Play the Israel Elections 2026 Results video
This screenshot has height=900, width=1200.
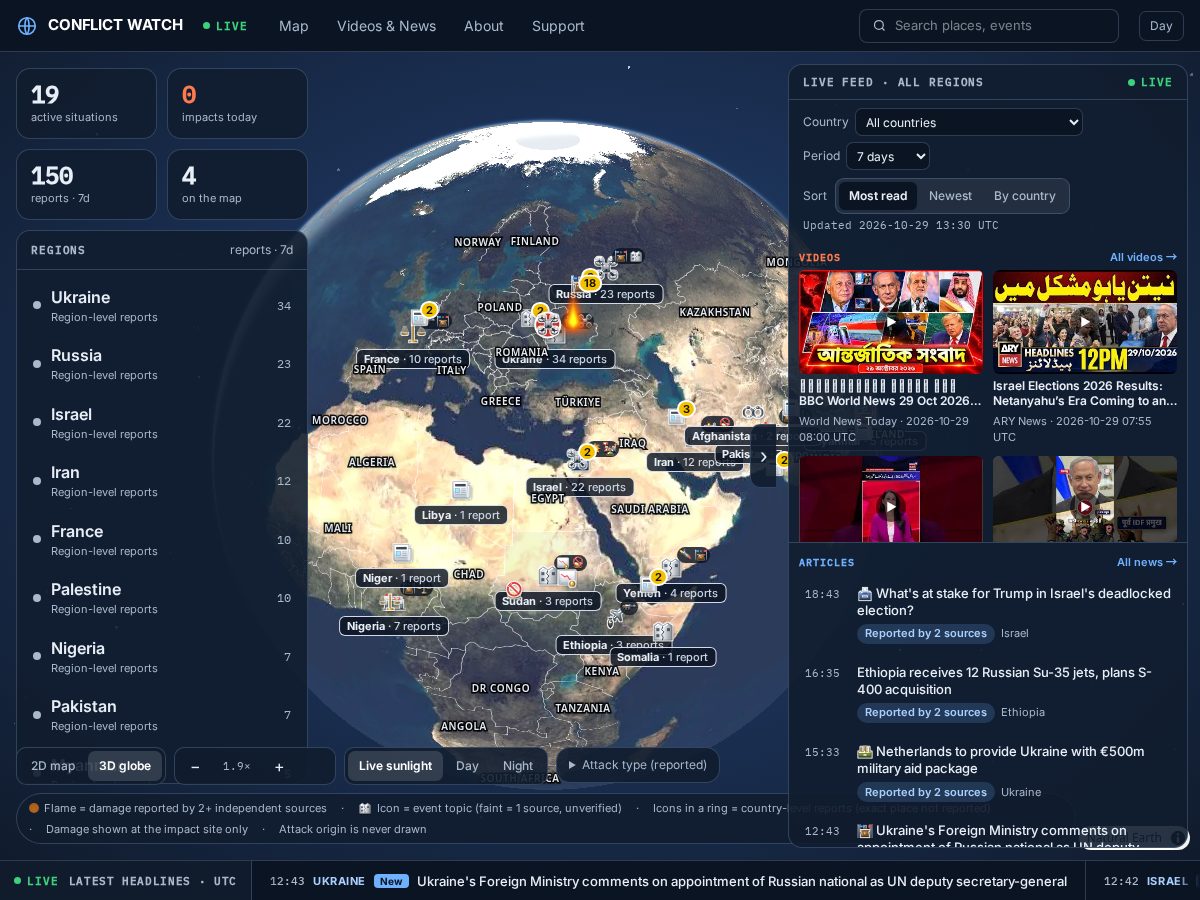[x=1085, y=322]
